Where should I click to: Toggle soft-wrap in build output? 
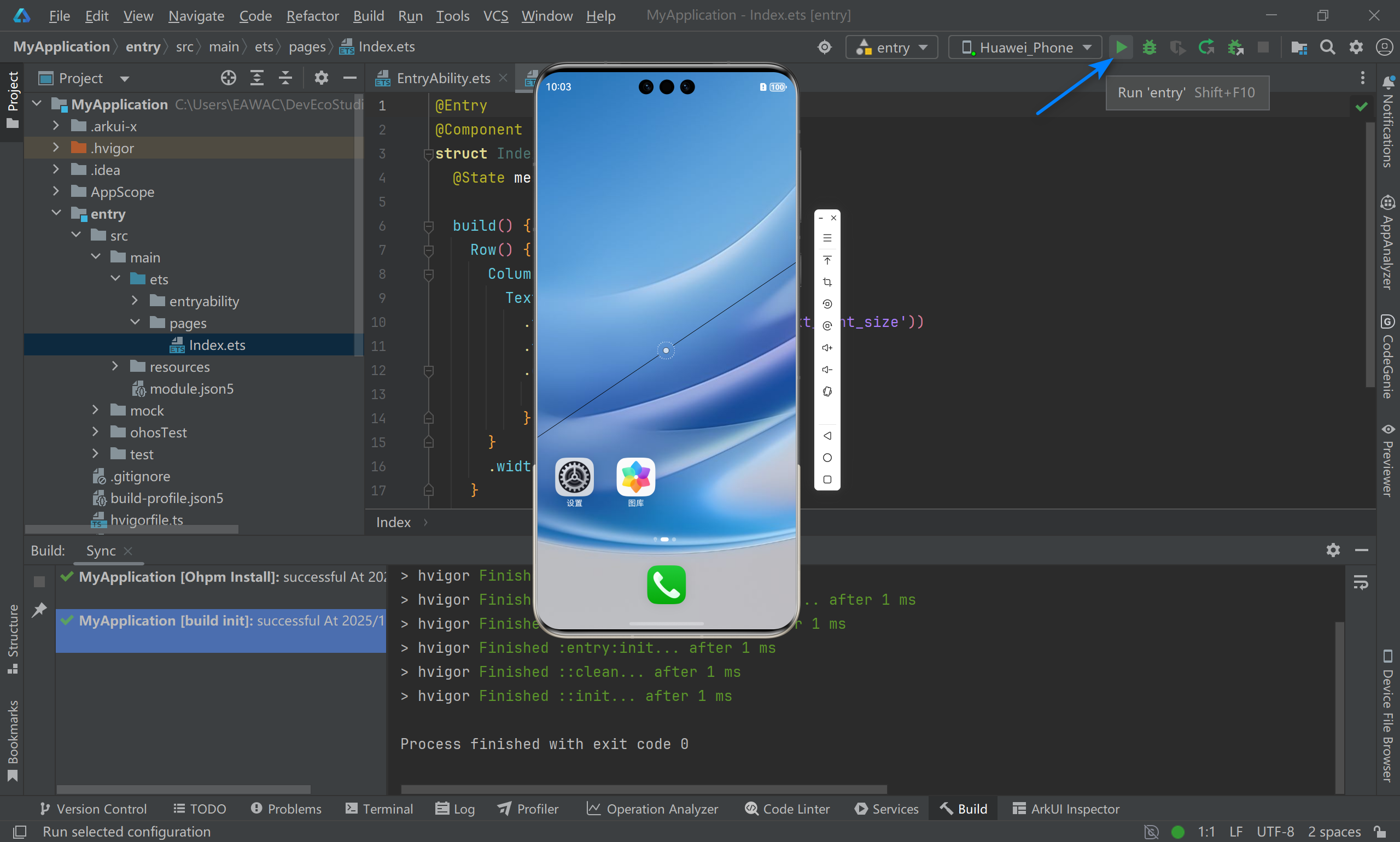1360,582
